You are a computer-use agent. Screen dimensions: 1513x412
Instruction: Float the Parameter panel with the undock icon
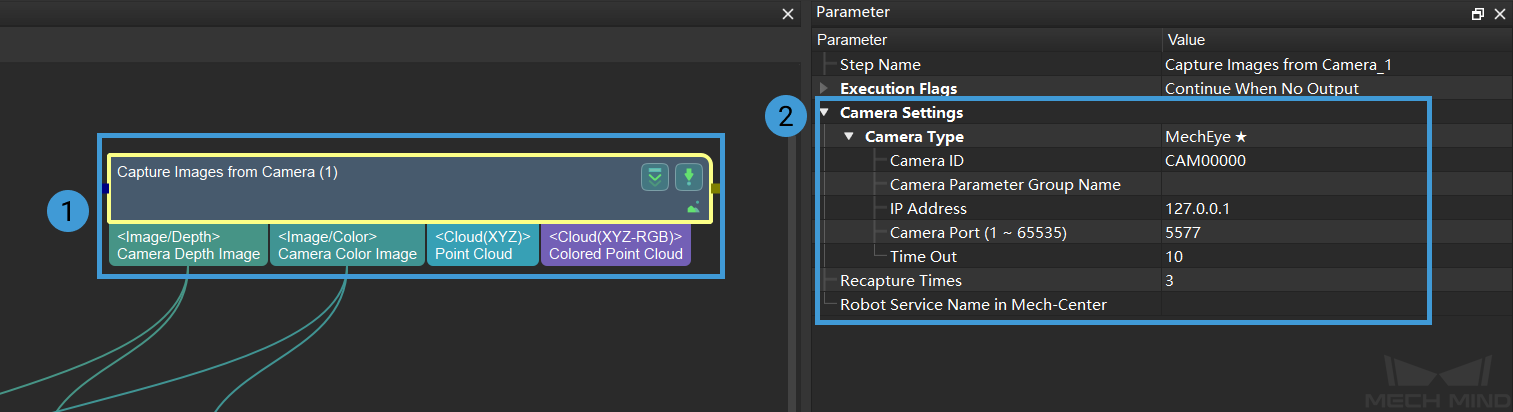1478,14
